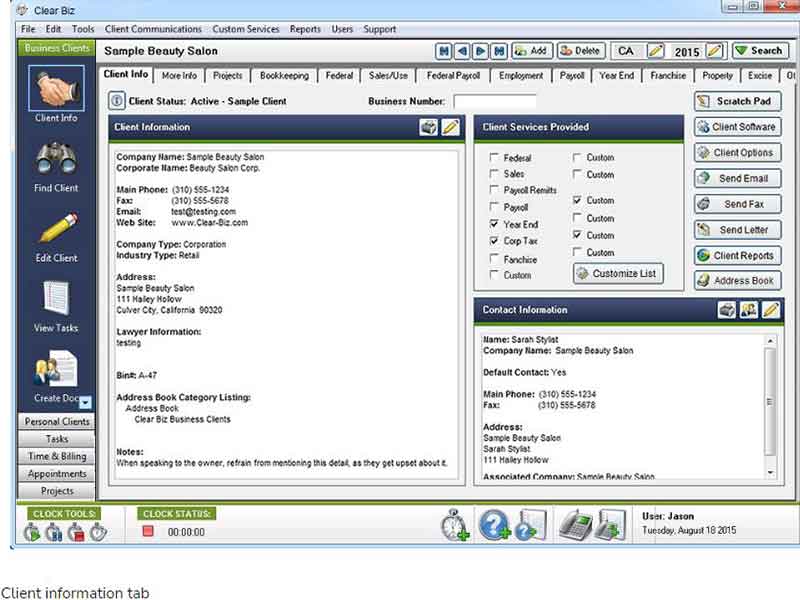This screenshot has width=800, height=600.
Task: Open the Client Info handshake icon
Action: [x=56, y=88]
